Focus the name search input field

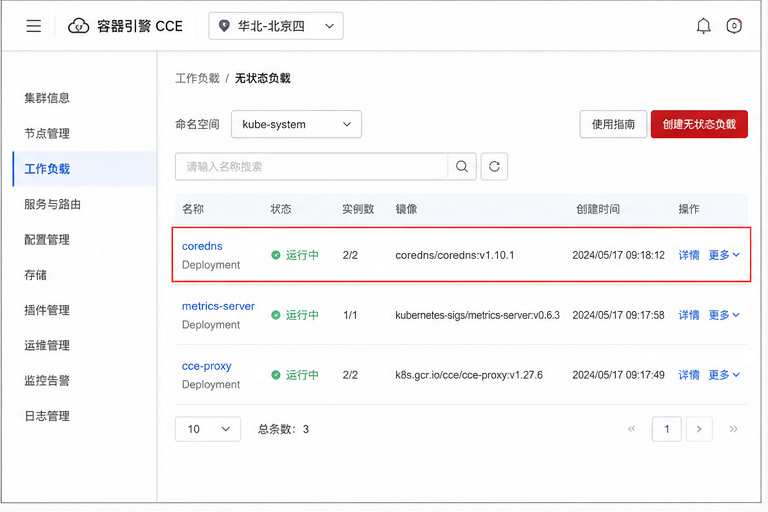point(312,167)
